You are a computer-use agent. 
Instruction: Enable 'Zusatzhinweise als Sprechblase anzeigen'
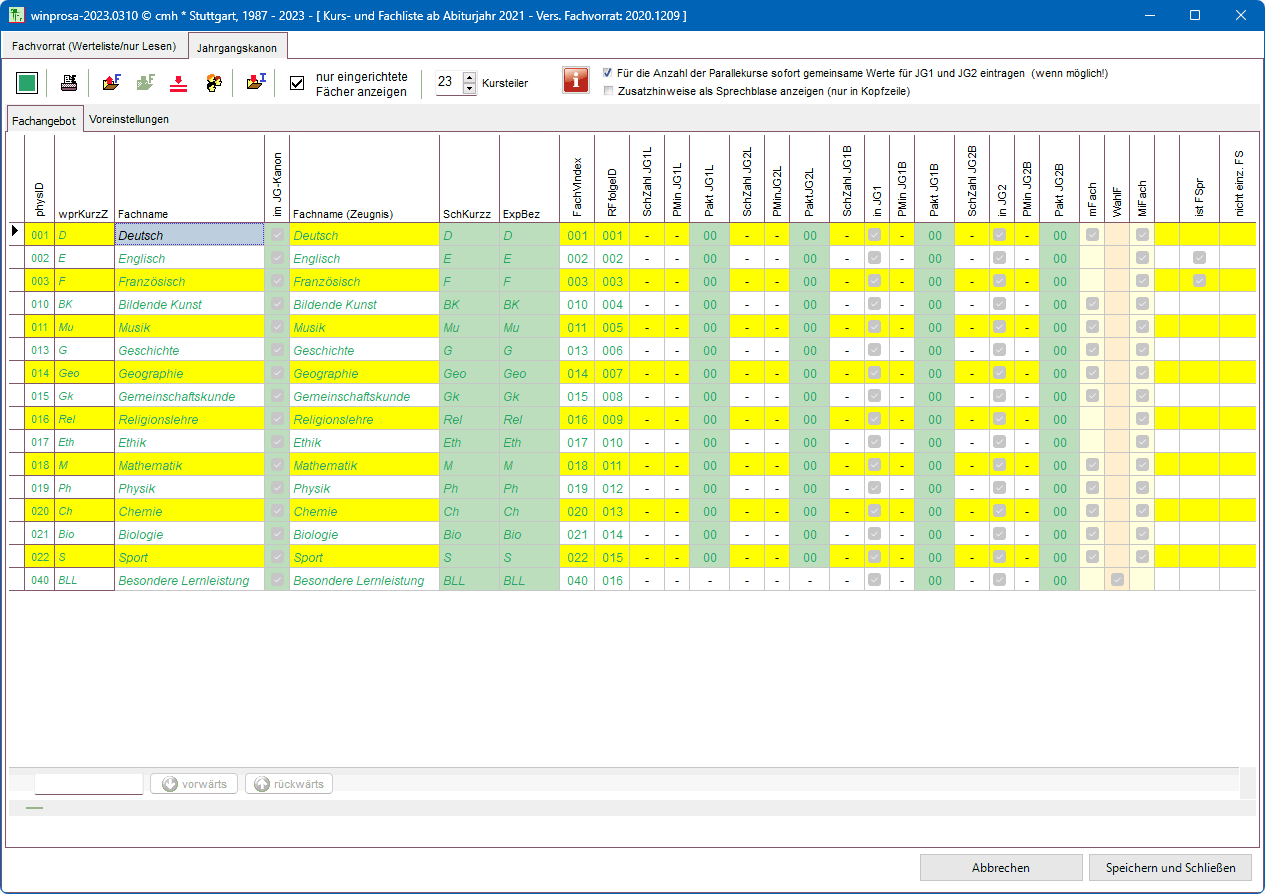click(x=608, y=91)
